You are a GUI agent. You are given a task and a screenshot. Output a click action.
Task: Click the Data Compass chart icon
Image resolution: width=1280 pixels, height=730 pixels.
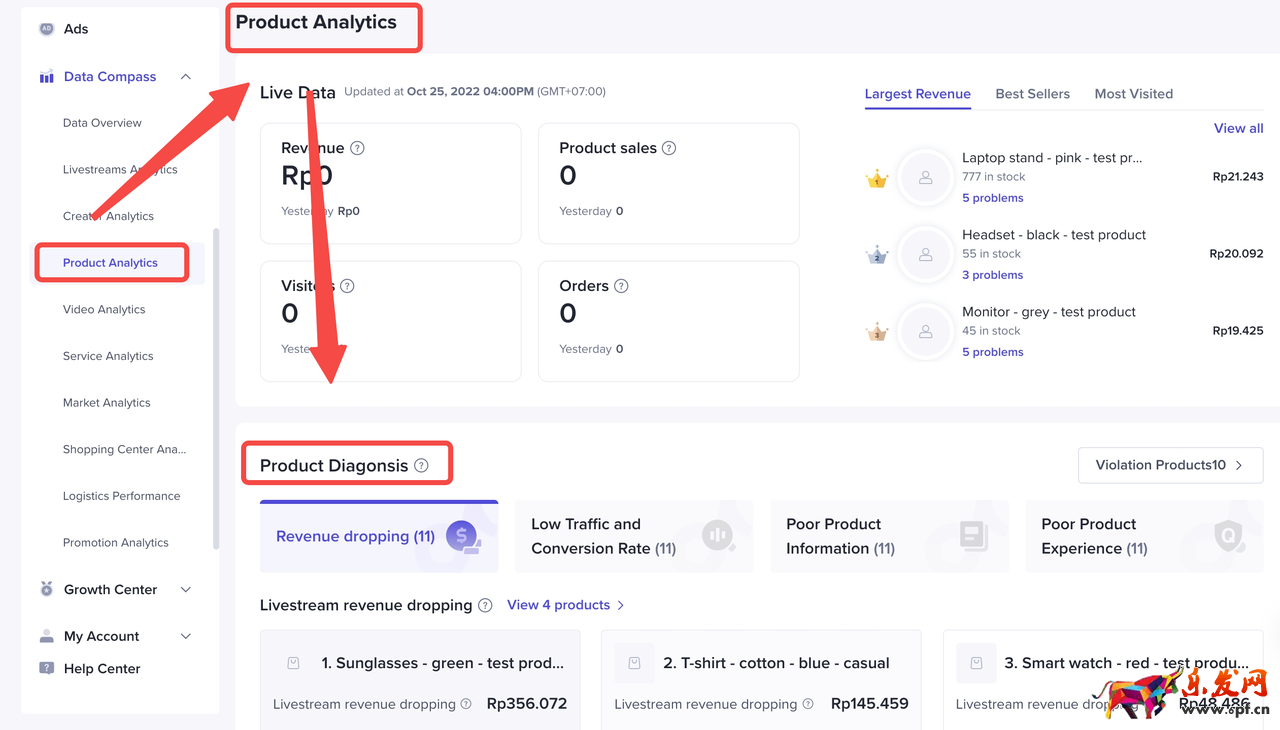46,77
